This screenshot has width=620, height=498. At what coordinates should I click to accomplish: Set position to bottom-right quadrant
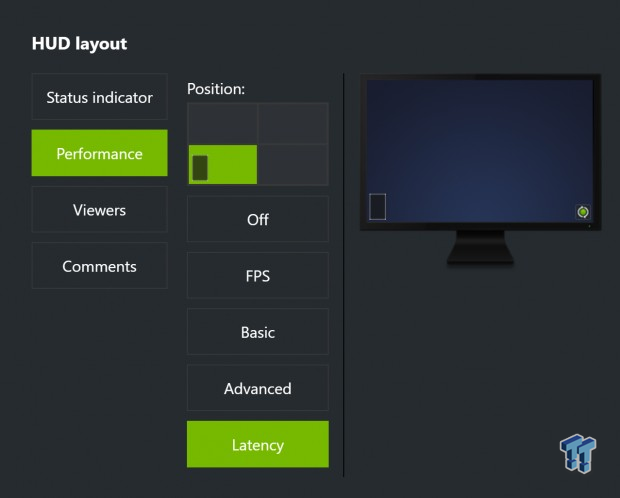click(293, 165)
